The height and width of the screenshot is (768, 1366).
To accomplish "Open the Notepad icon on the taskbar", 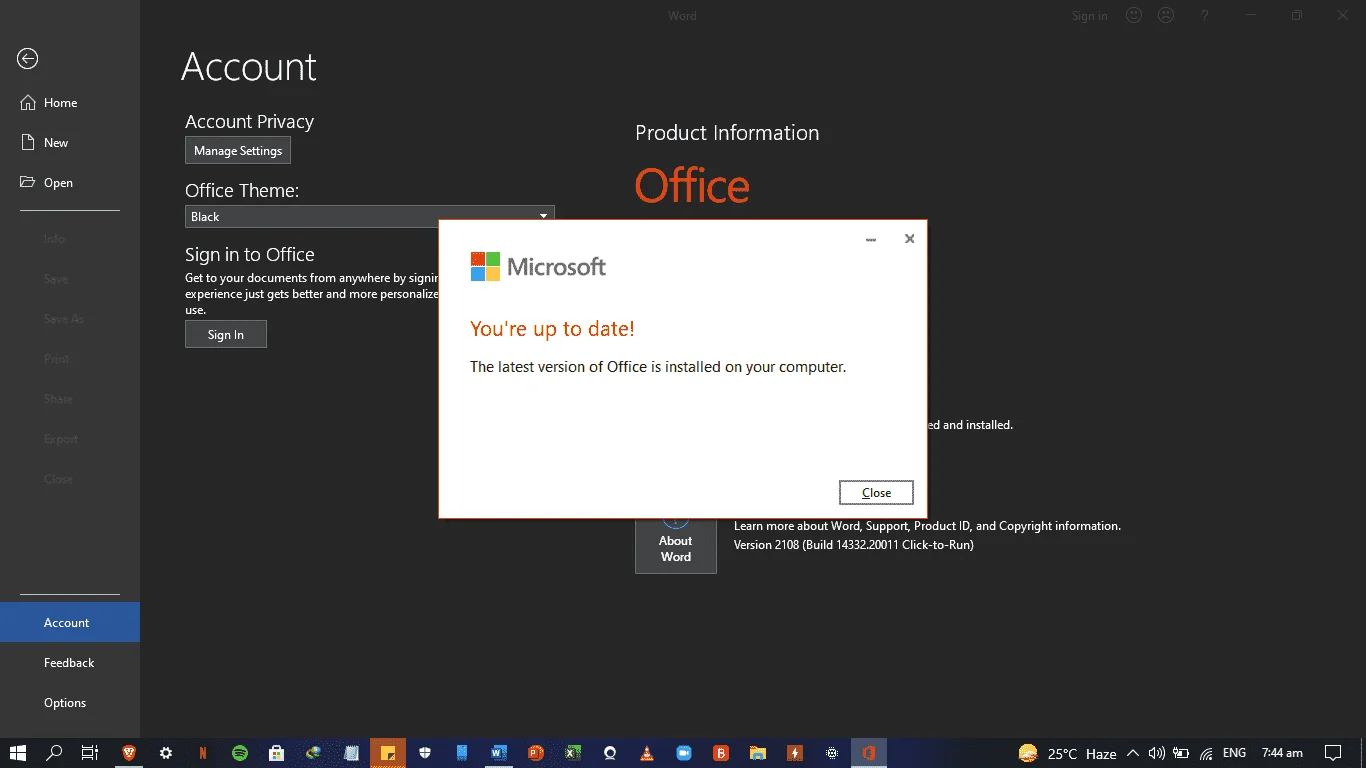I will [x=351, y=753].
